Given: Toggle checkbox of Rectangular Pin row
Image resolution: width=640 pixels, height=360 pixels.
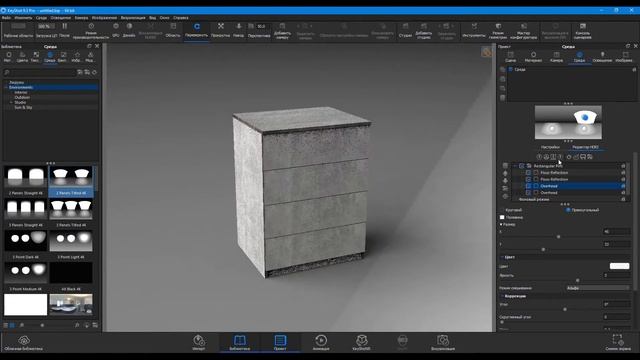Looking at the screenshot, I should pos(522,166).
